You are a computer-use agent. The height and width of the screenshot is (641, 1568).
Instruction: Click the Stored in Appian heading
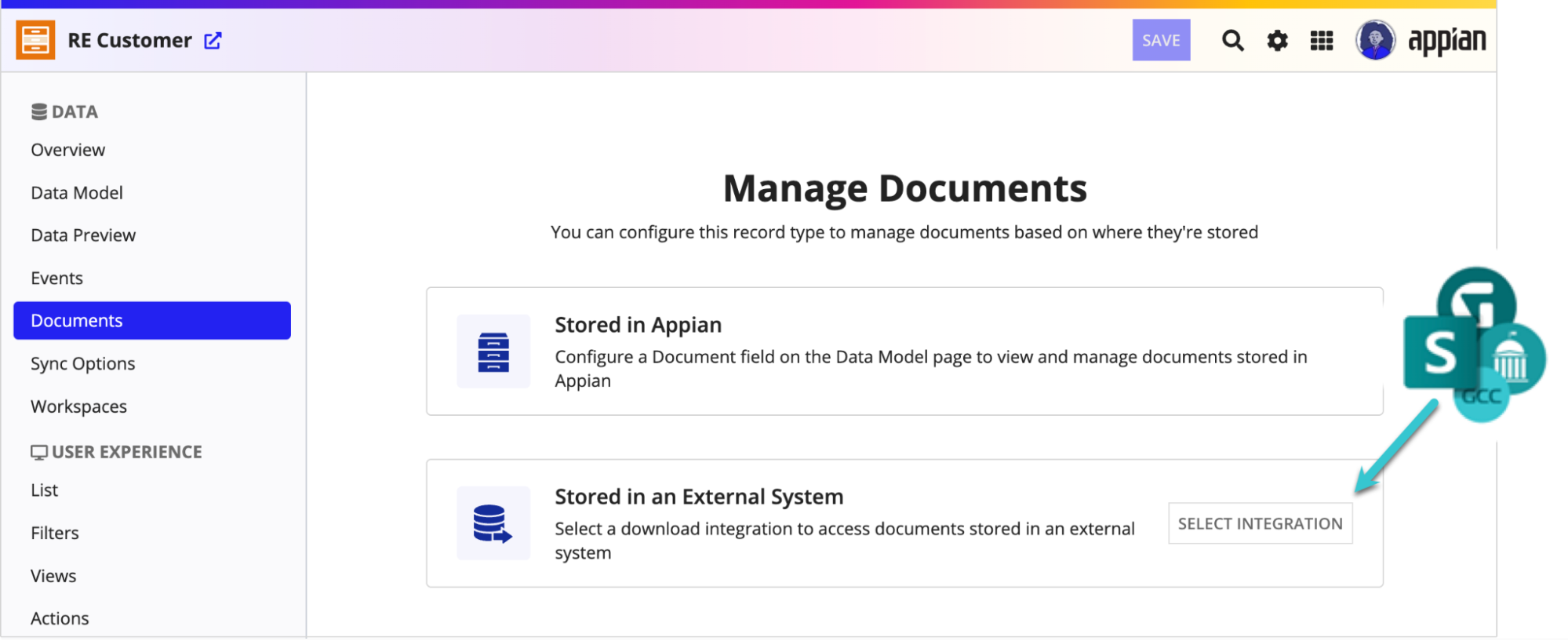coord(638,325)
